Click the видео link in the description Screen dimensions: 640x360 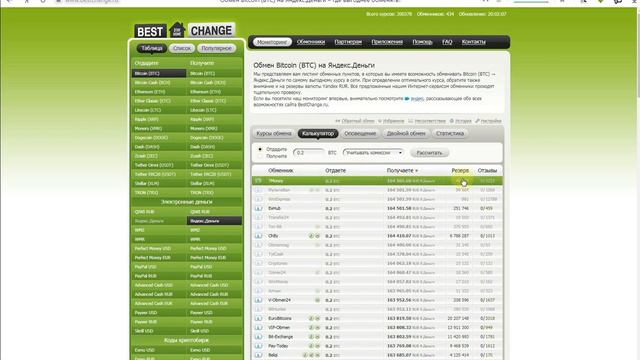click(x=417, y=98)
